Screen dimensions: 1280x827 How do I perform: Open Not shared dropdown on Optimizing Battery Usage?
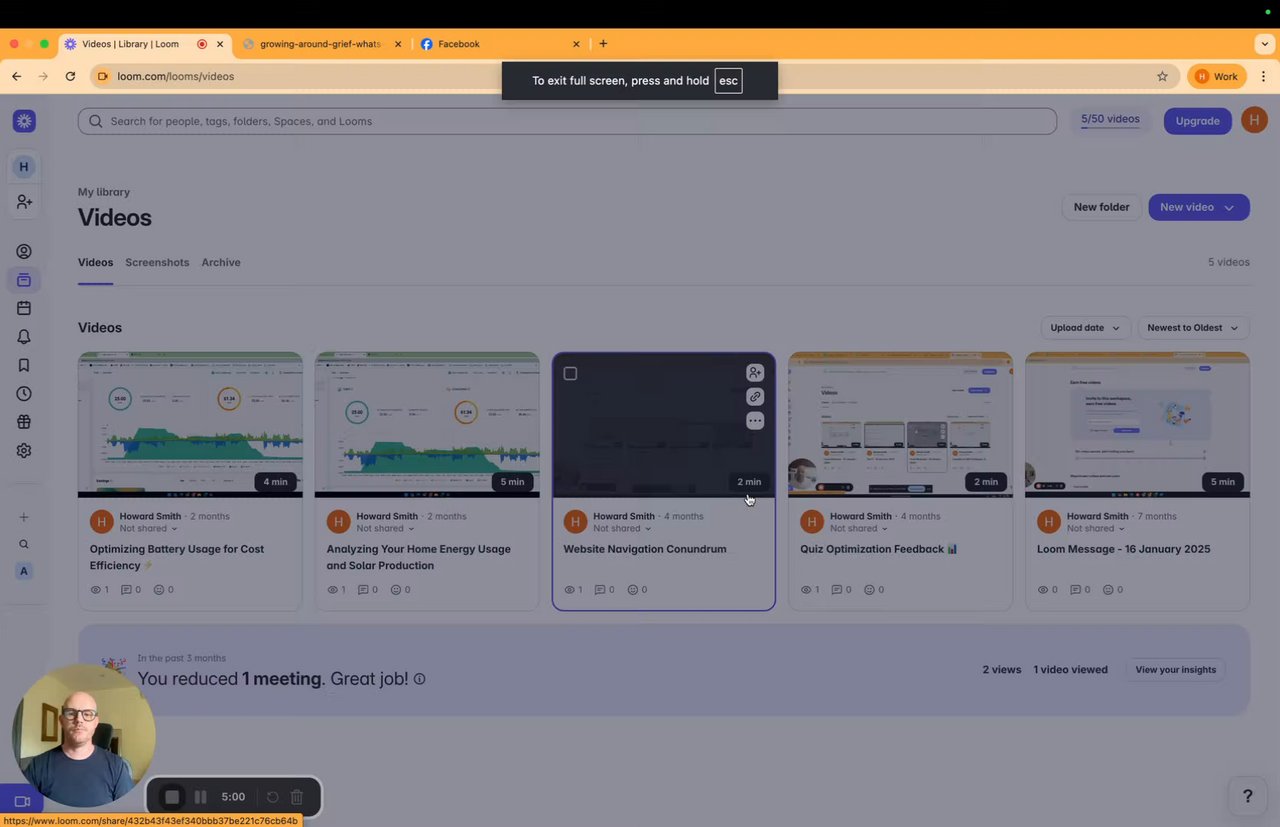point(148,528)
